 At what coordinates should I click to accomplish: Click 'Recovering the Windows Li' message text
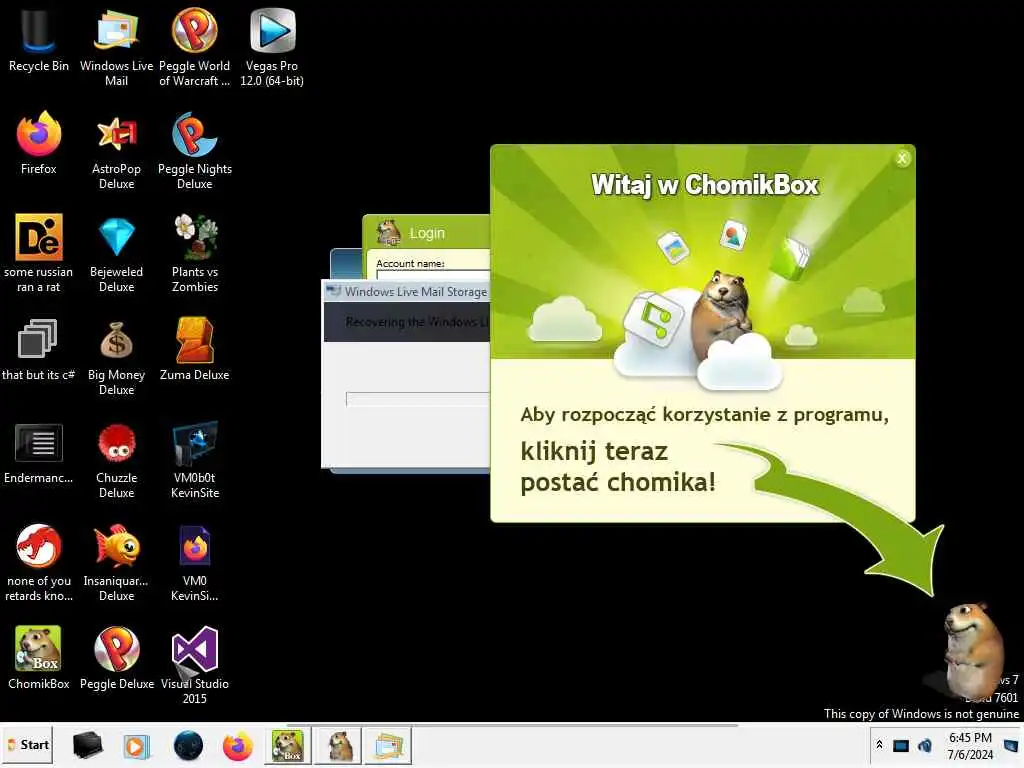[x=417, y=322]
